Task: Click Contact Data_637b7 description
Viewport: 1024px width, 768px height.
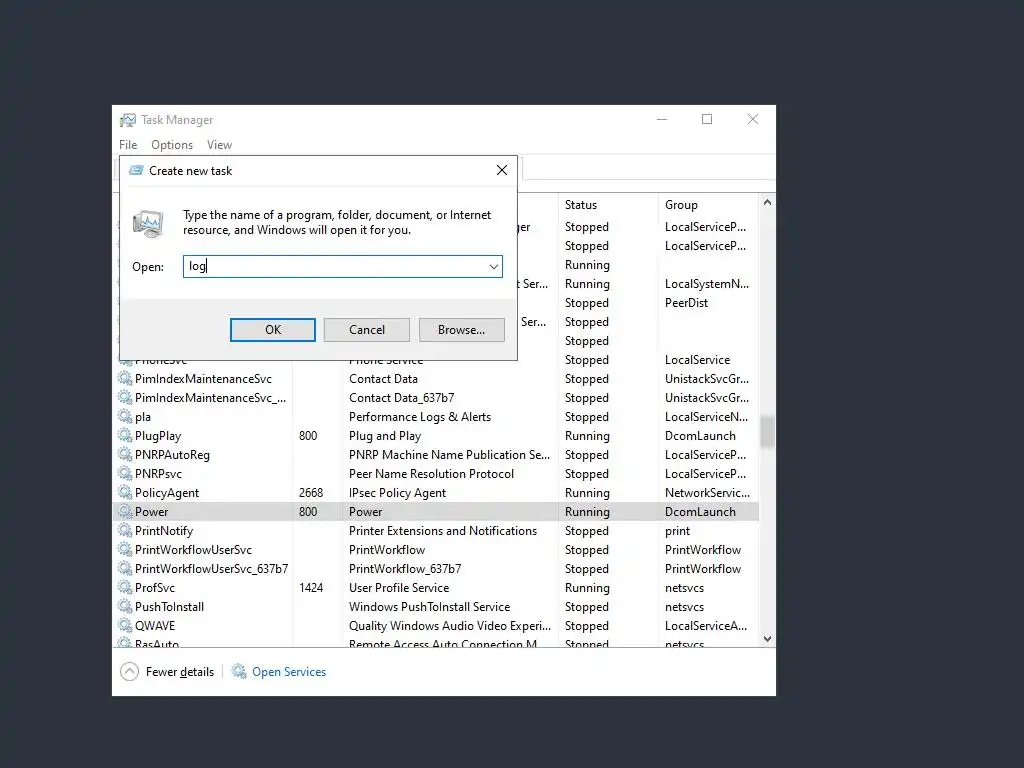Action: point(401,398)
